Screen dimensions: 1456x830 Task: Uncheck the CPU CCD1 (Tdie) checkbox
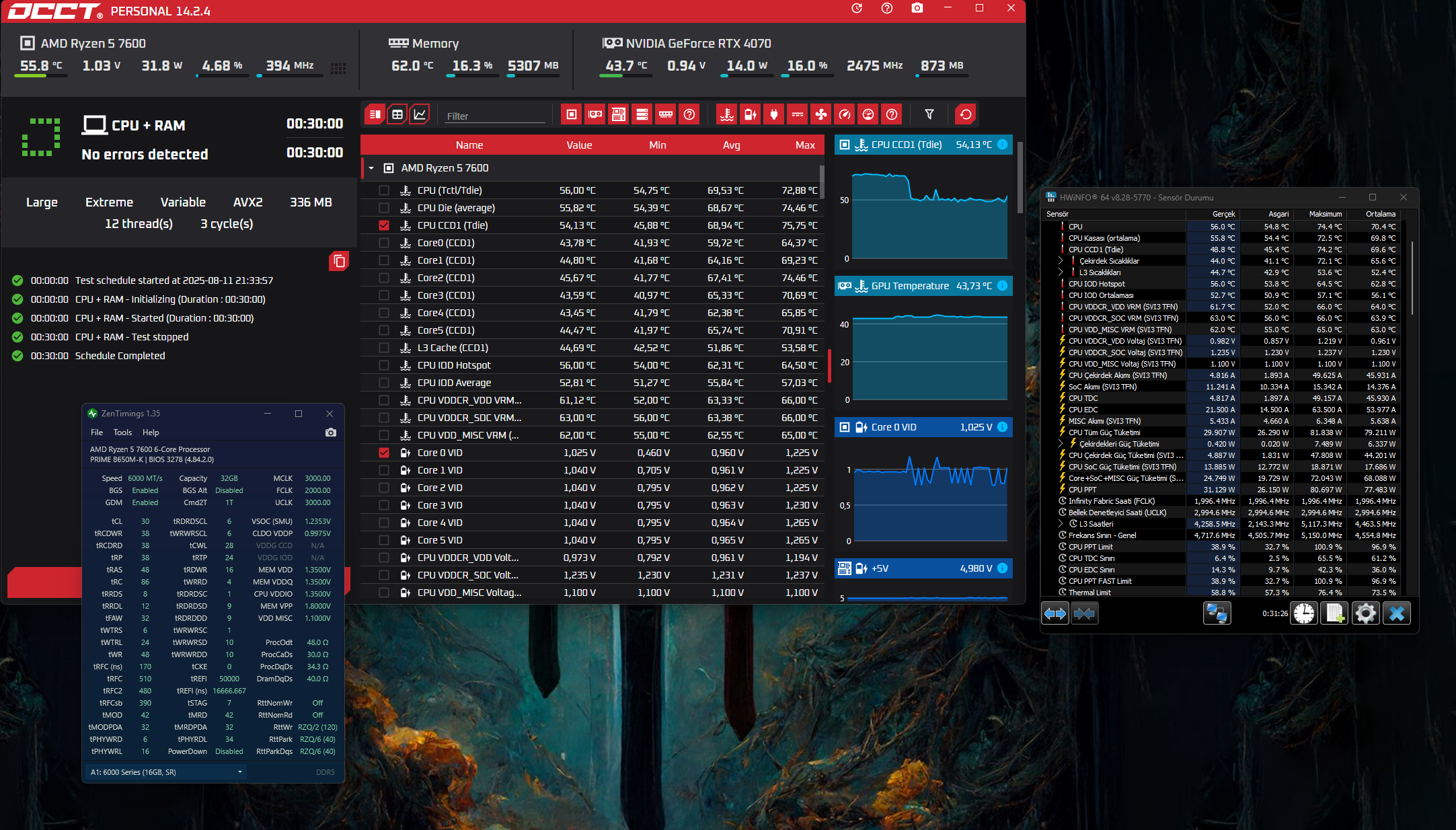384,225
